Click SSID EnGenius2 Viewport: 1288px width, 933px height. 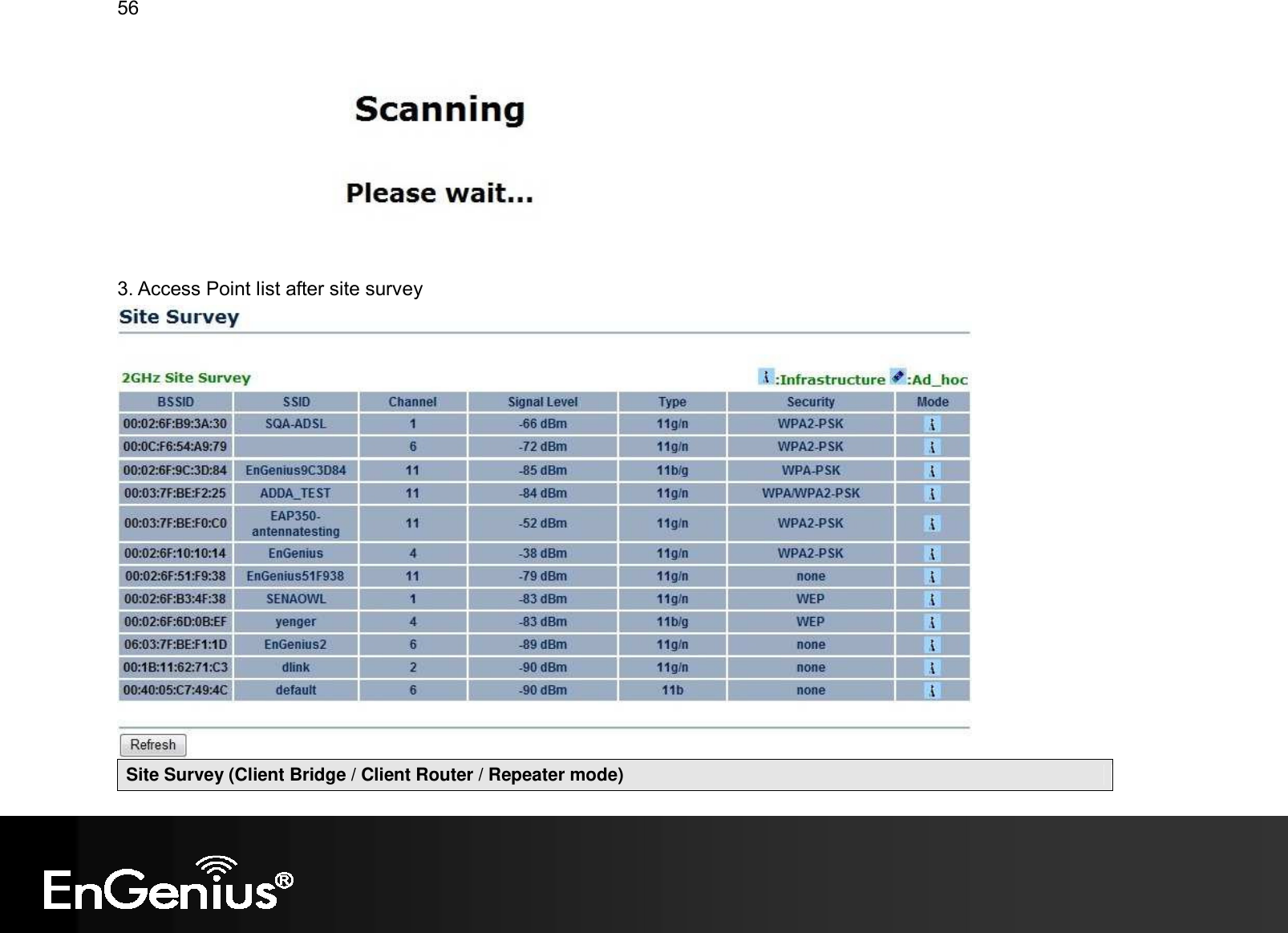pyautogui.click(x=296, y=644)
